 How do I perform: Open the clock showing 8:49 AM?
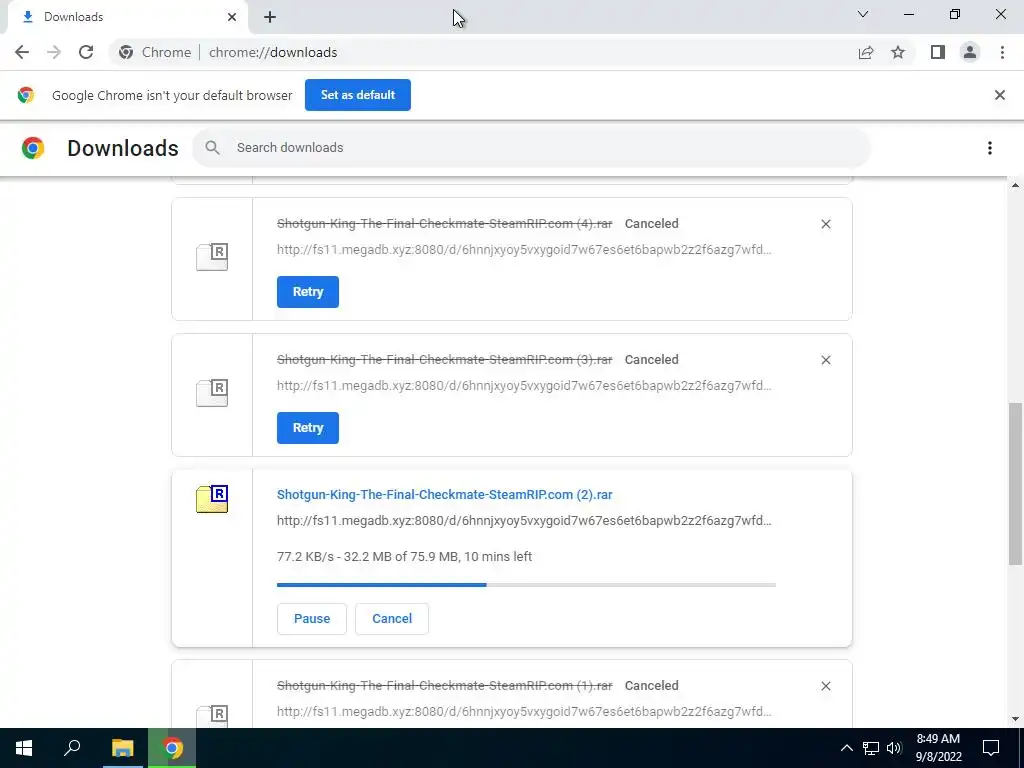[x=938, y=748]
